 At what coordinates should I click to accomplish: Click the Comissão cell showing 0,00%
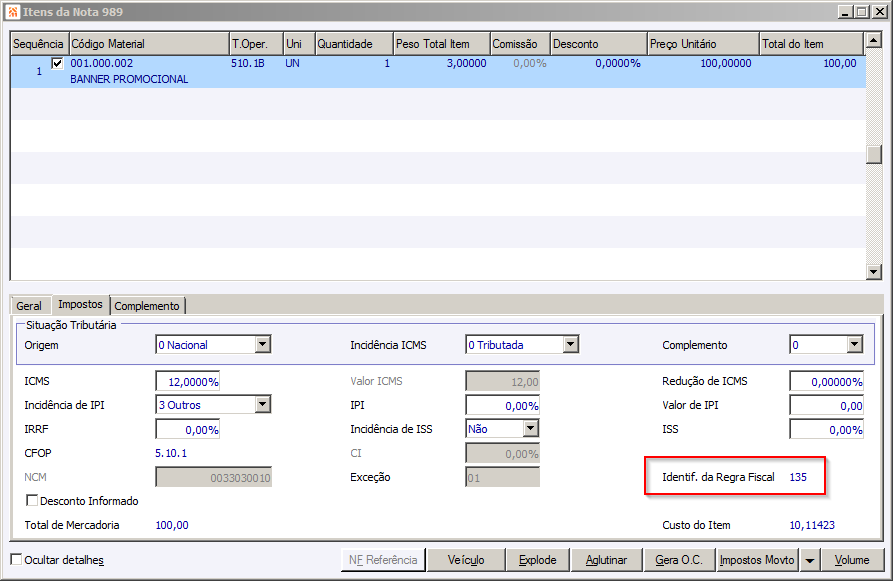point(530,63)
